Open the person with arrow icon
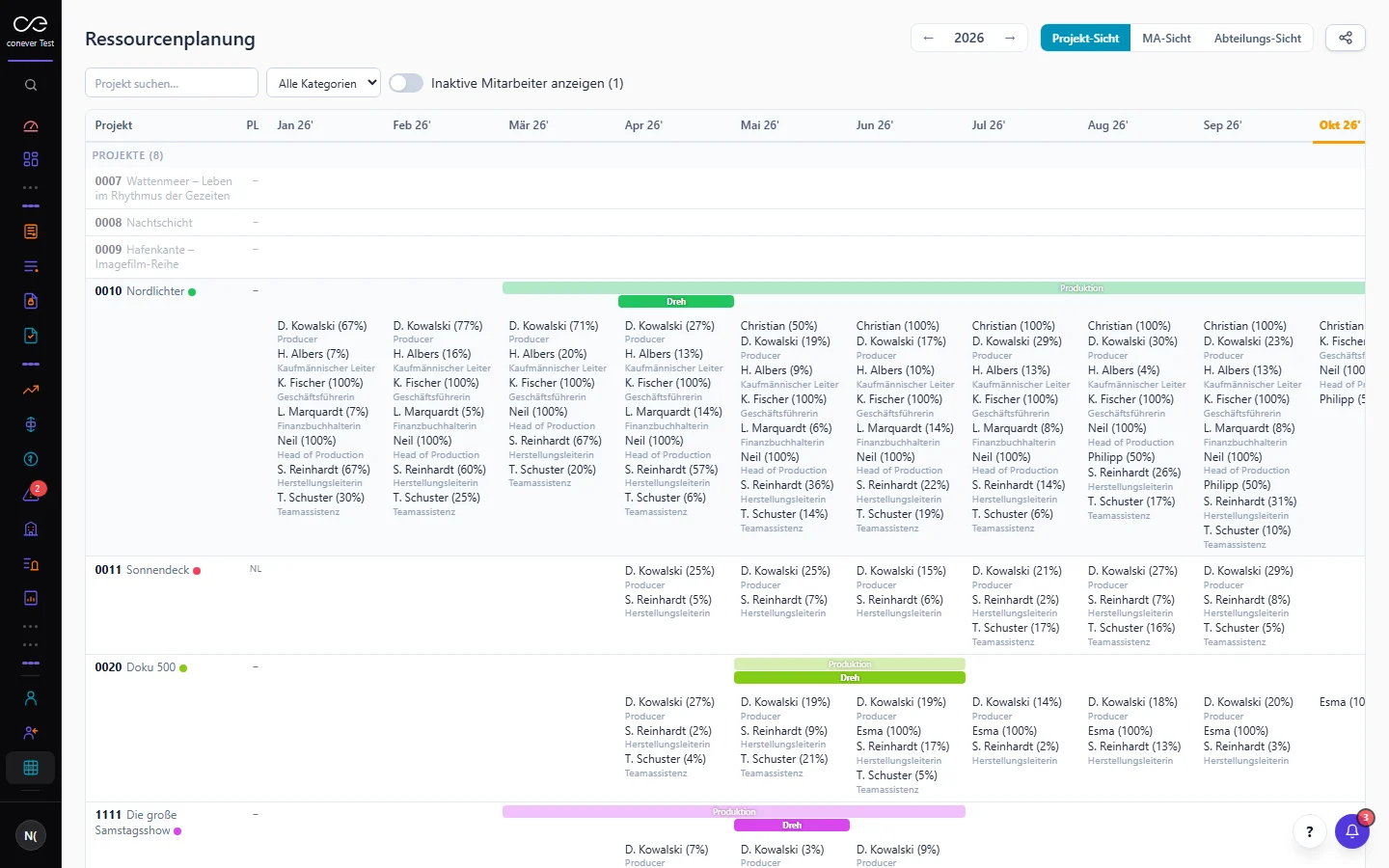 point(31,732)
